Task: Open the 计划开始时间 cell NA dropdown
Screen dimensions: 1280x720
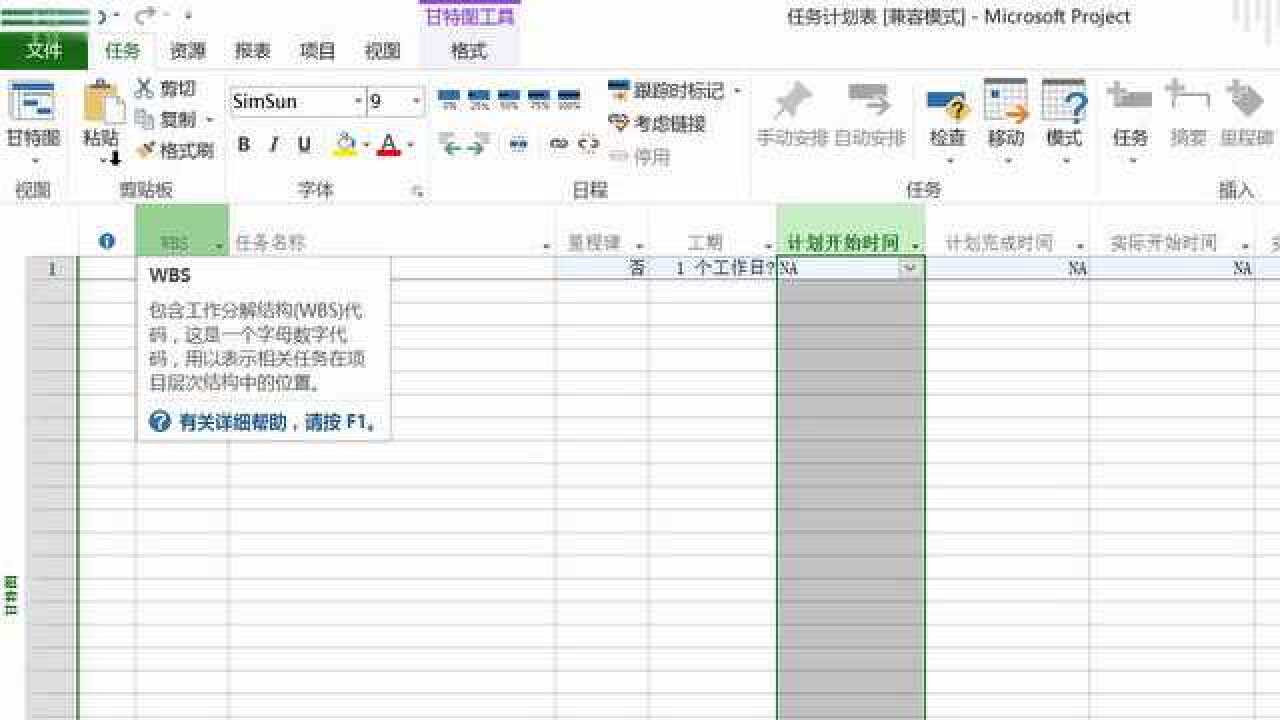Action: pos(910,268)
